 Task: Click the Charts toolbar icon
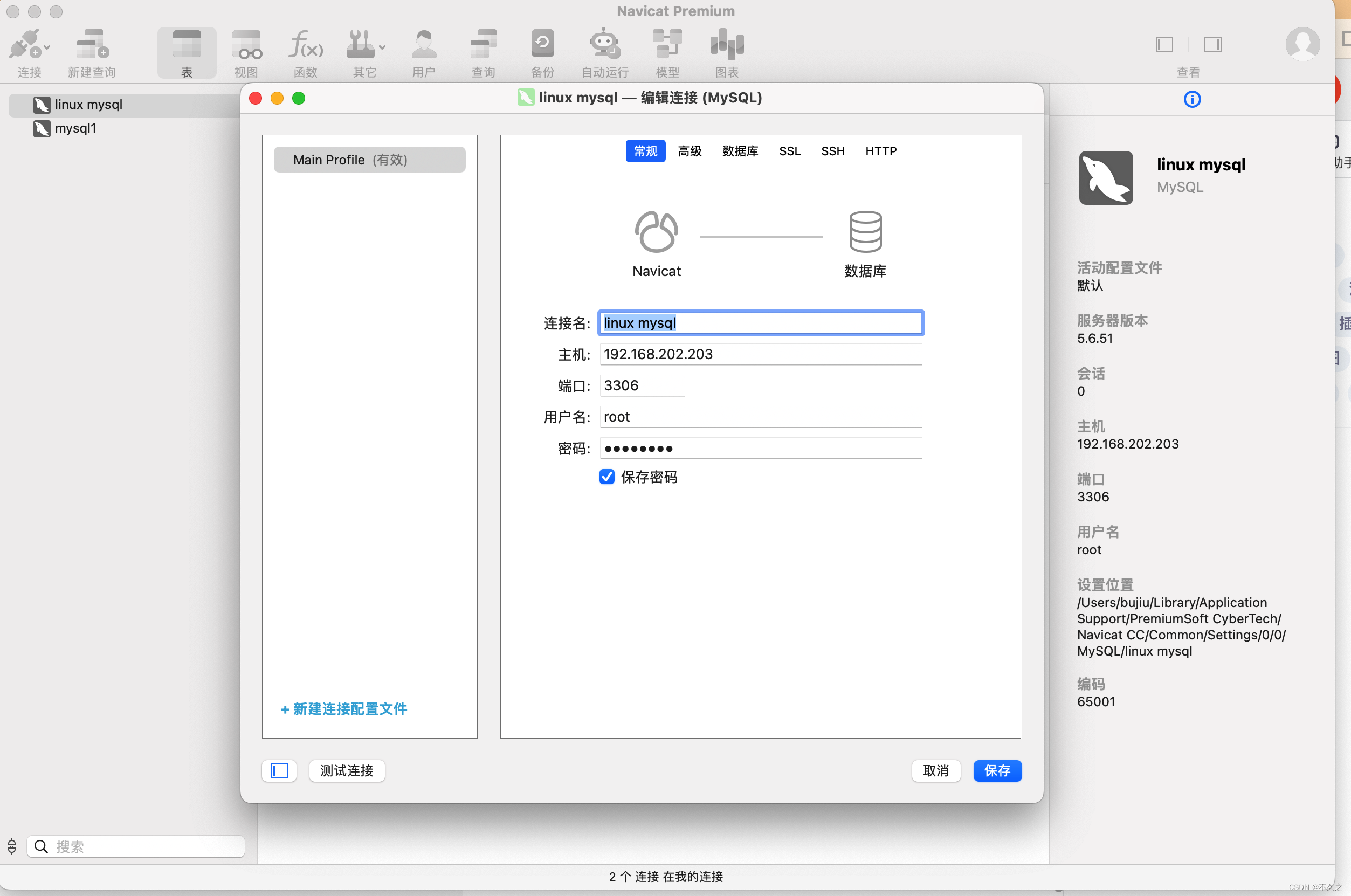click(x=727, y=44)
